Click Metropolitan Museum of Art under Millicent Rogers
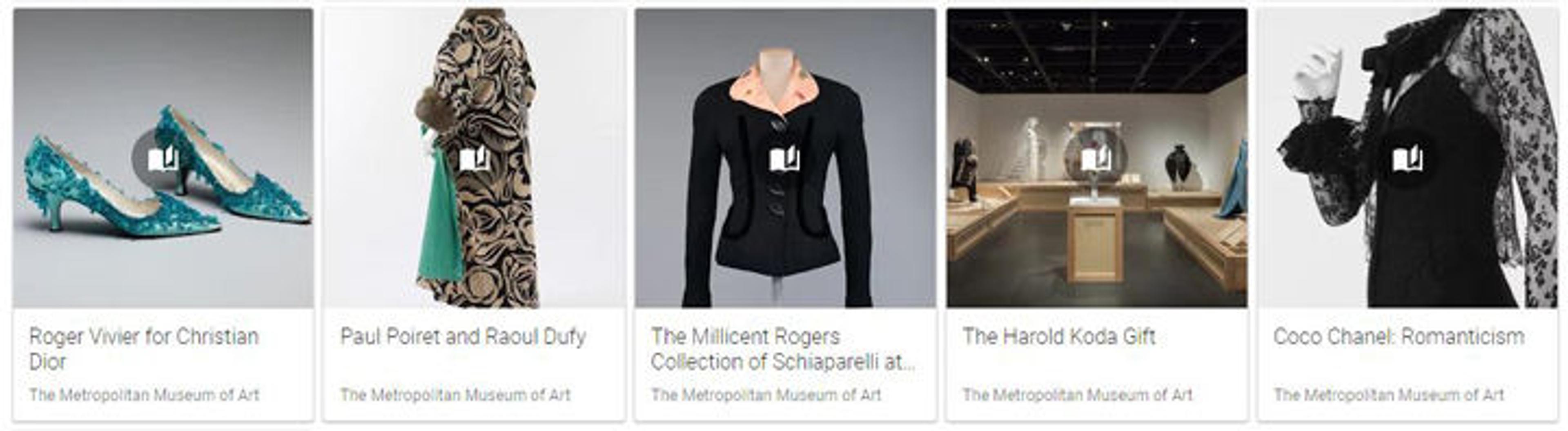 [766, 395]
